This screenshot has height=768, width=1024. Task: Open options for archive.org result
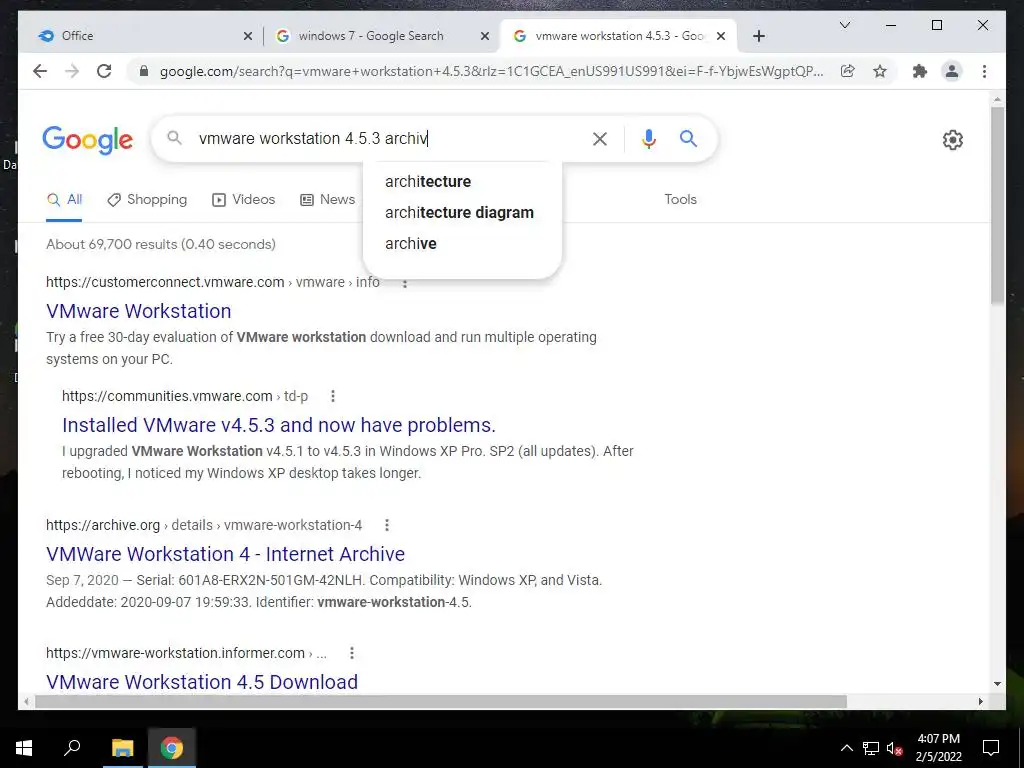387,524
